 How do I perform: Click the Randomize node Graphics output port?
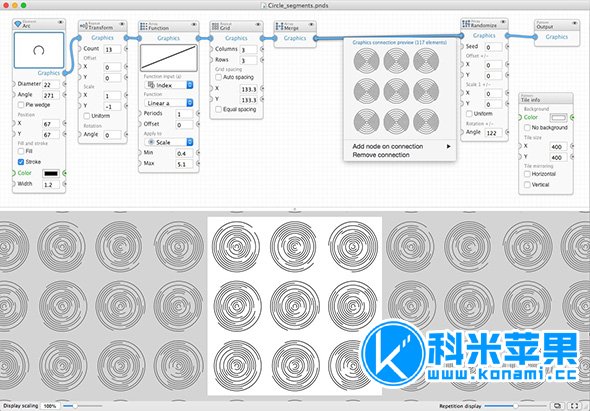tap(507, 36)
